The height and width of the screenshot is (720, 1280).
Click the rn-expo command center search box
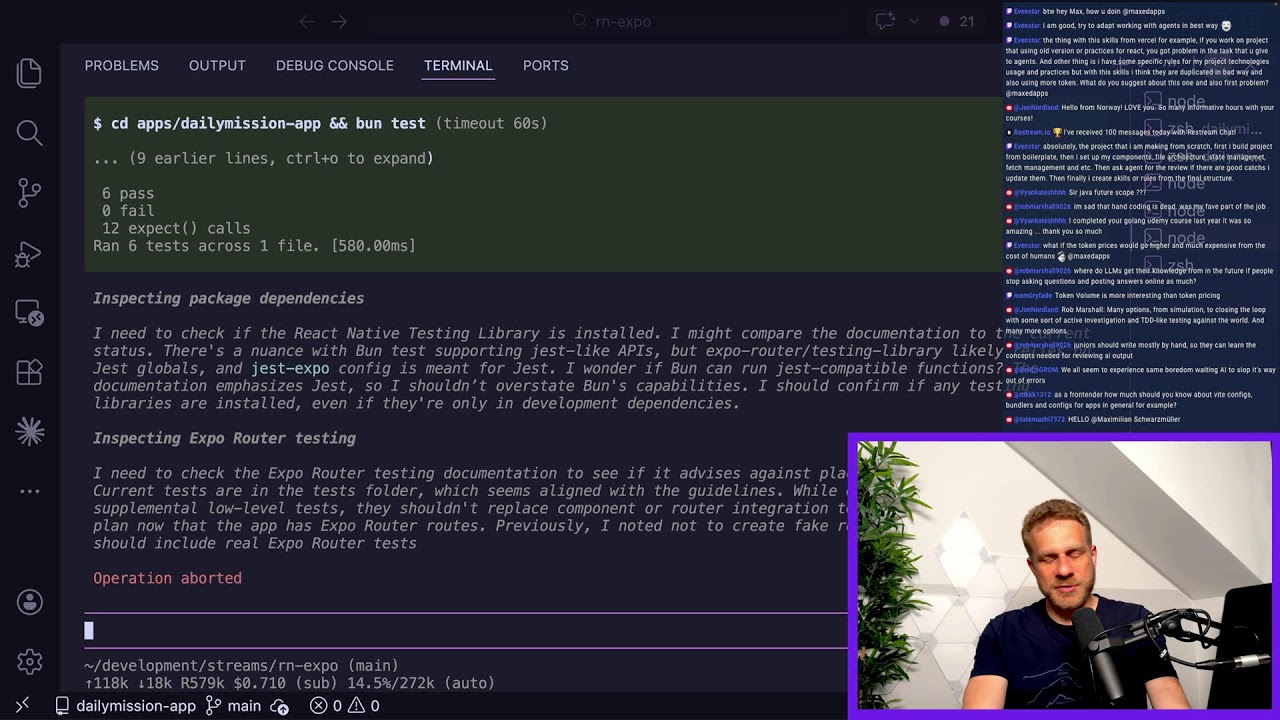tap(611, 21)
